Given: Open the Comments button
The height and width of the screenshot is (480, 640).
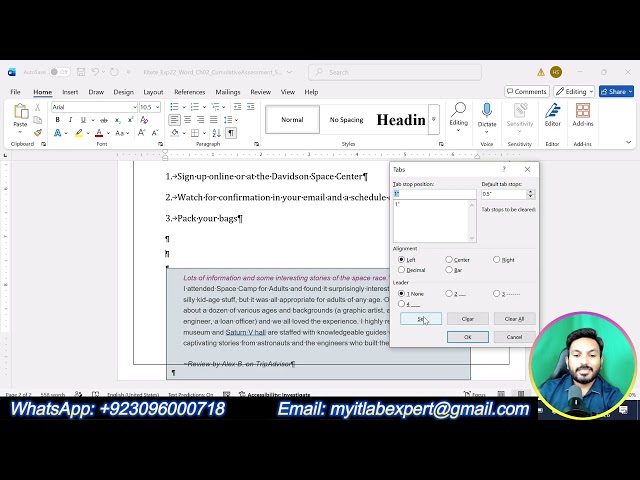Looking at the screenshot, I should [527, 91].
